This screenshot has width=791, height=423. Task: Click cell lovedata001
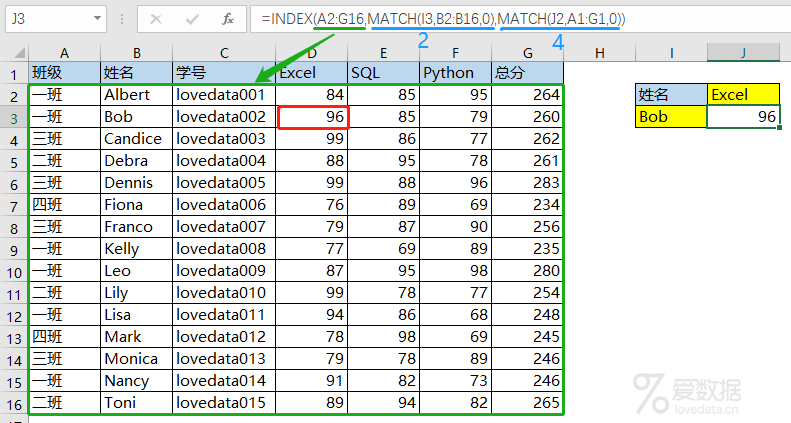coord(224,95)
